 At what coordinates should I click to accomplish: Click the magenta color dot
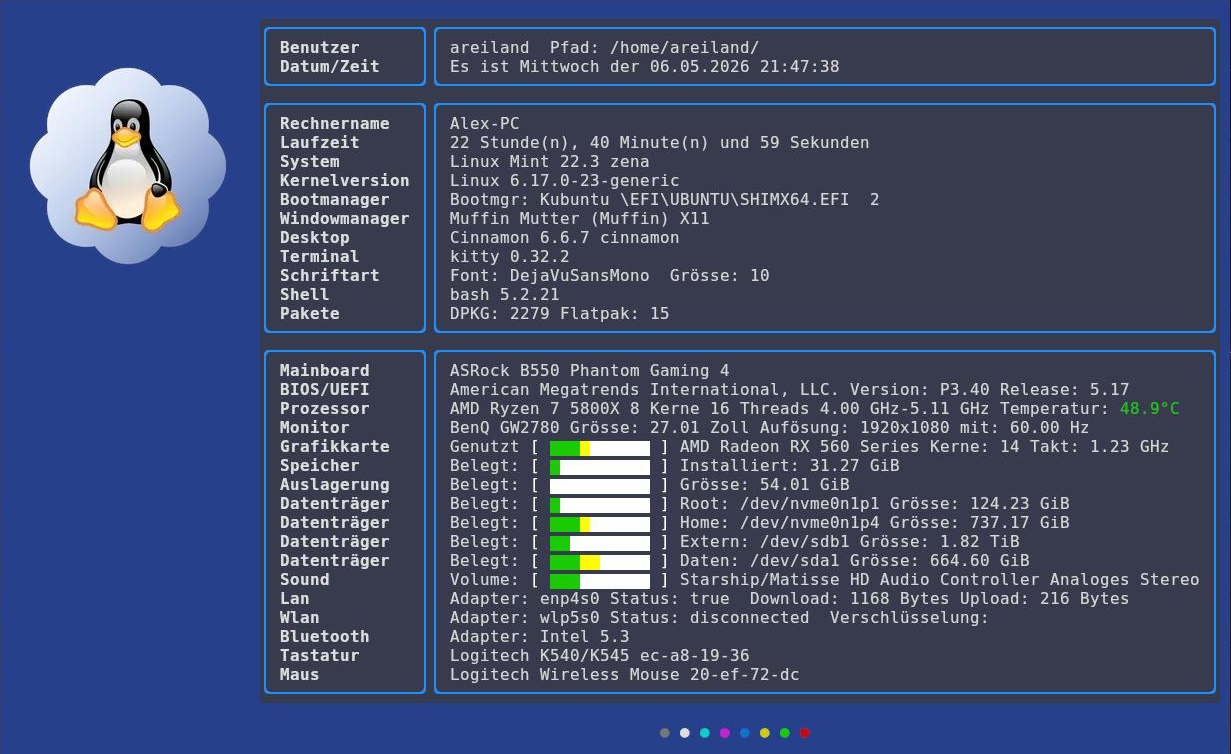(x=725, y=733)
